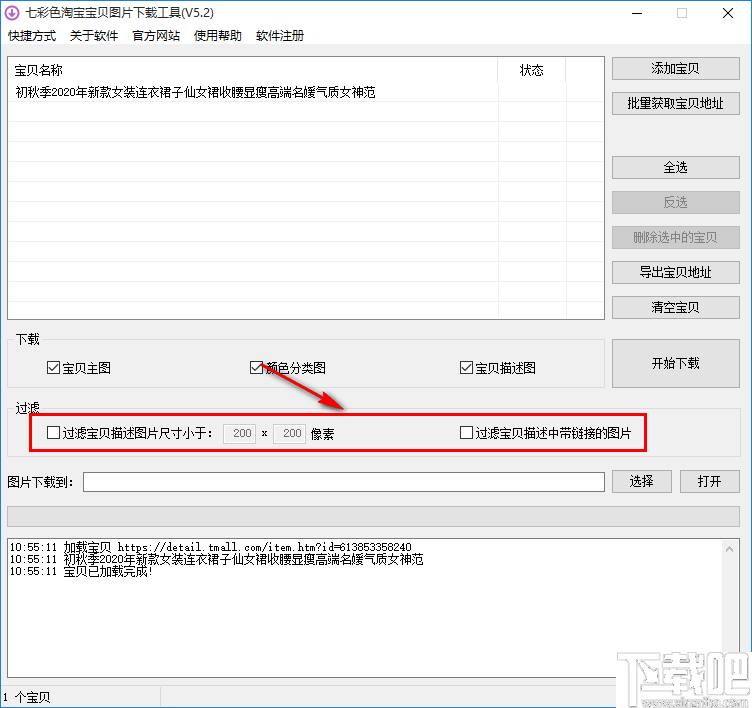Click the 宝贝名称 column header
752x708 pixels.
click(x=253, y=71)
